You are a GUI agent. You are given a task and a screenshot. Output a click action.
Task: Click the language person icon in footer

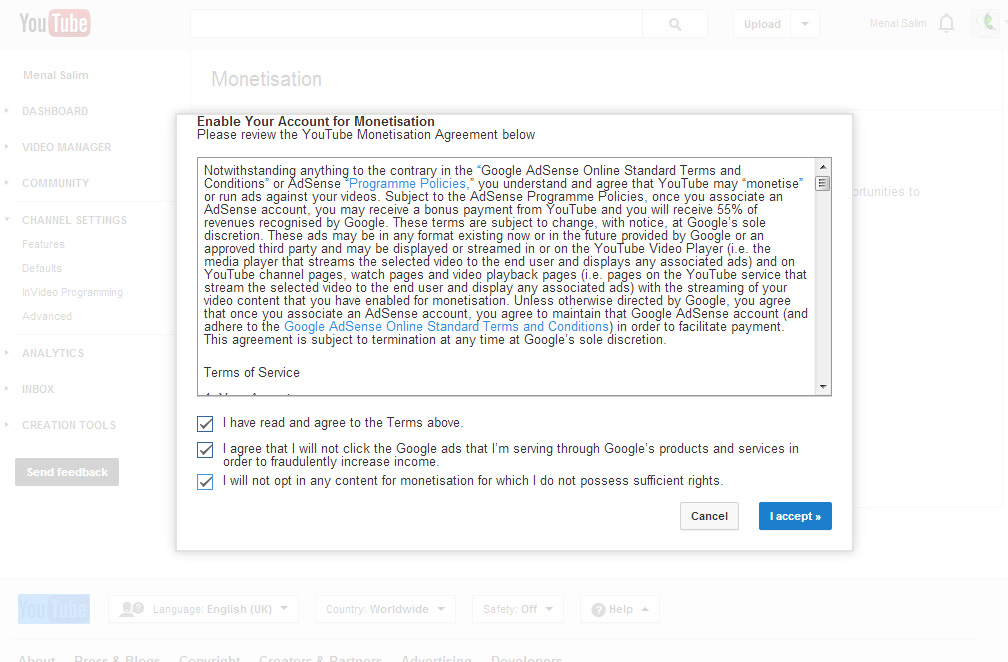click(x=131, y=609)
